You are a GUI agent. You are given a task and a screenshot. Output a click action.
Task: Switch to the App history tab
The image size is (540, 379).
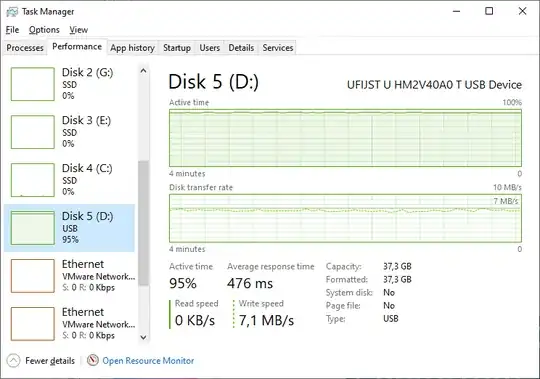click(133, 48)
